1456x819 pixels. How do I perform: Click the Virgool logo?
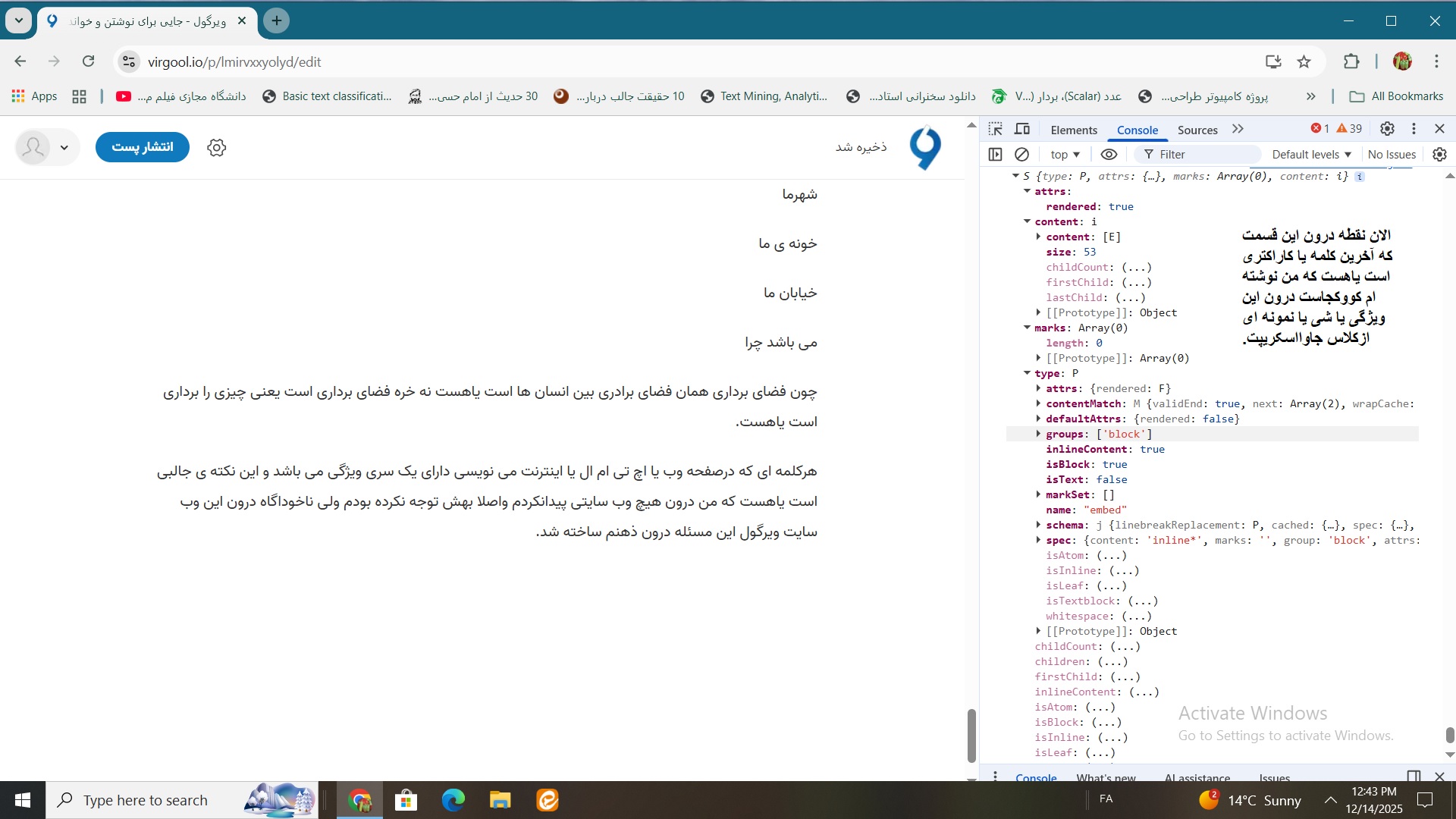(x=925, y=147)
